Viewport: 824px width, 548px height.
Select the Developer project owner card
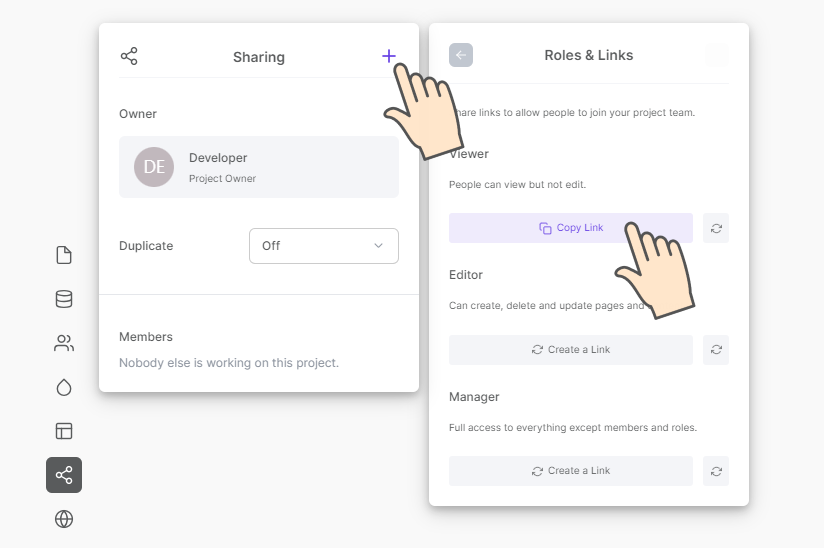(259, 167)
